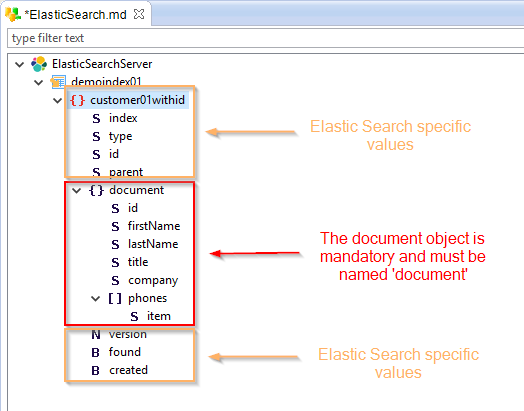
Task: Select the created field label
Action: pos(128,370)
